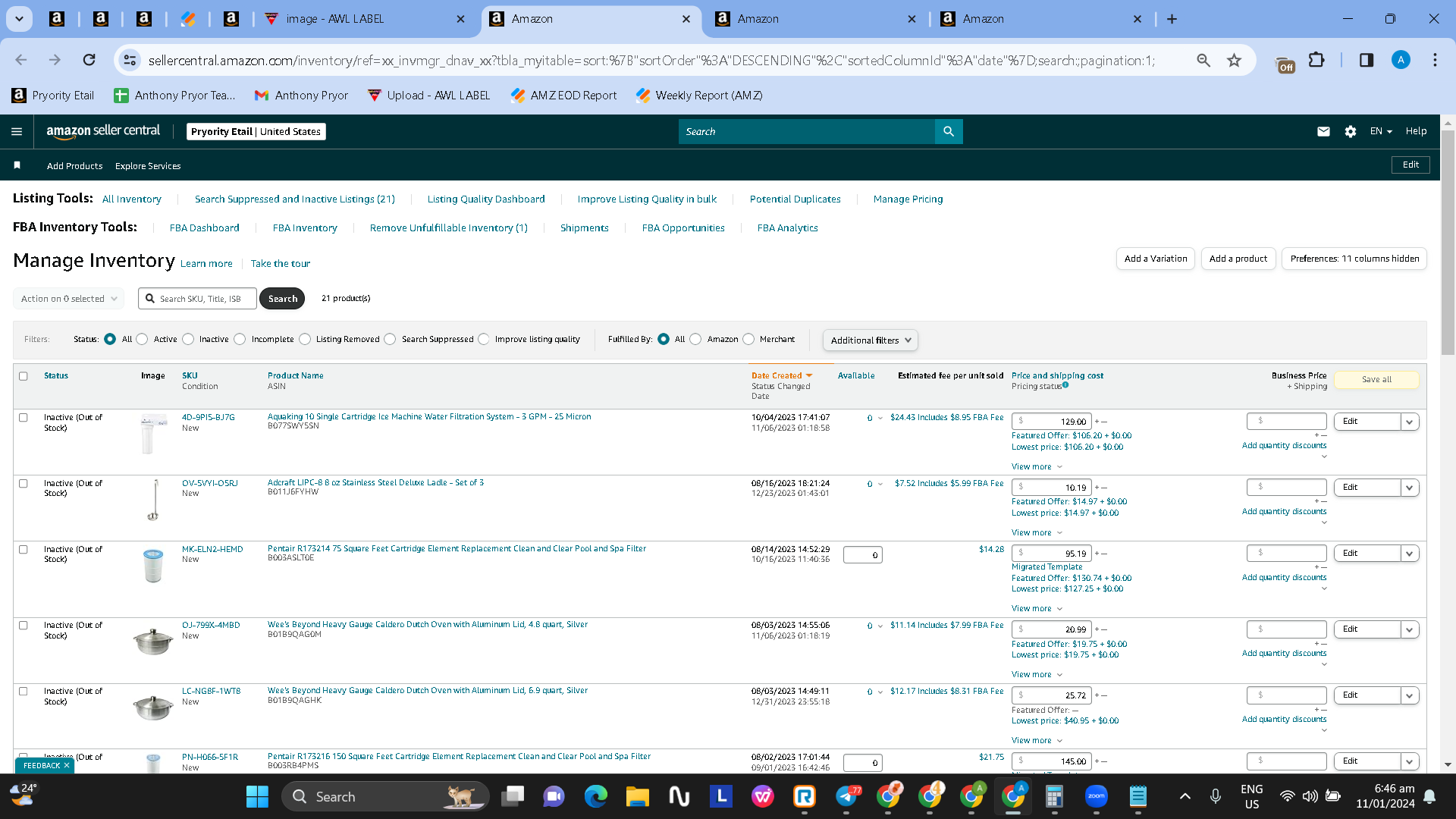Go back using the browser back arrow
The width and height of the screenshot is (1456, 819).
(21, 60)
